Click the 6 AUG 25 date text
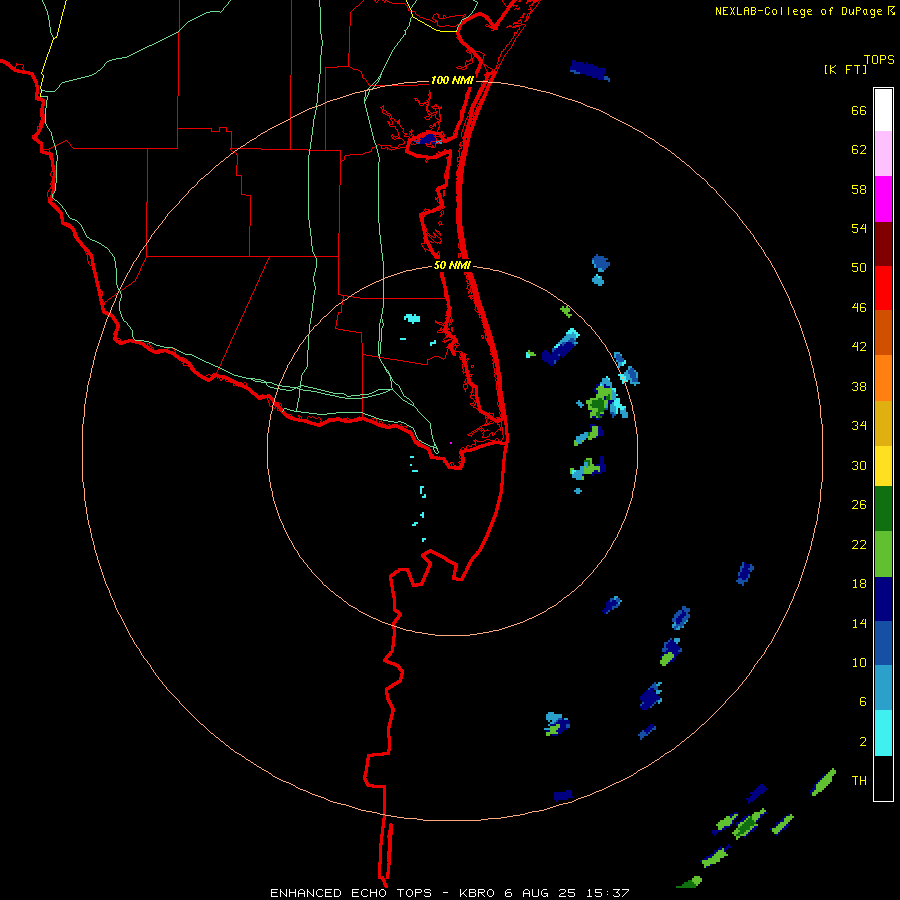900x900 pixels. pyautogui.click(x=542, y=893)
